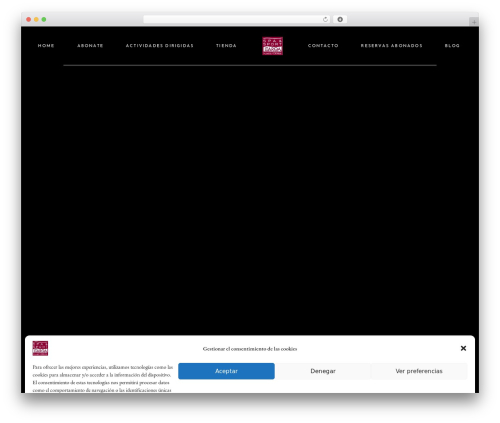Open the BLOG menu item

(452, 46)
